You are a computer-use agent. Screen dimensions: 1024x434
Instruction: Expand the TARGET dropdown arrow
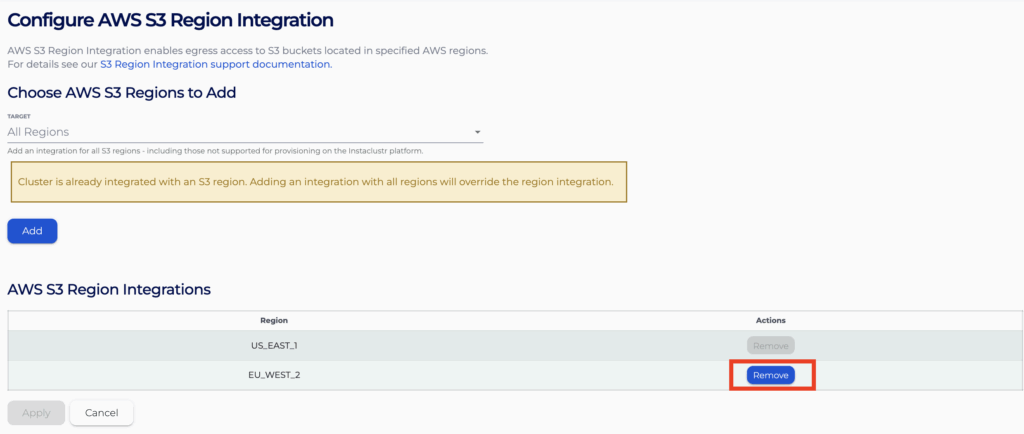(x=477, y=132)
